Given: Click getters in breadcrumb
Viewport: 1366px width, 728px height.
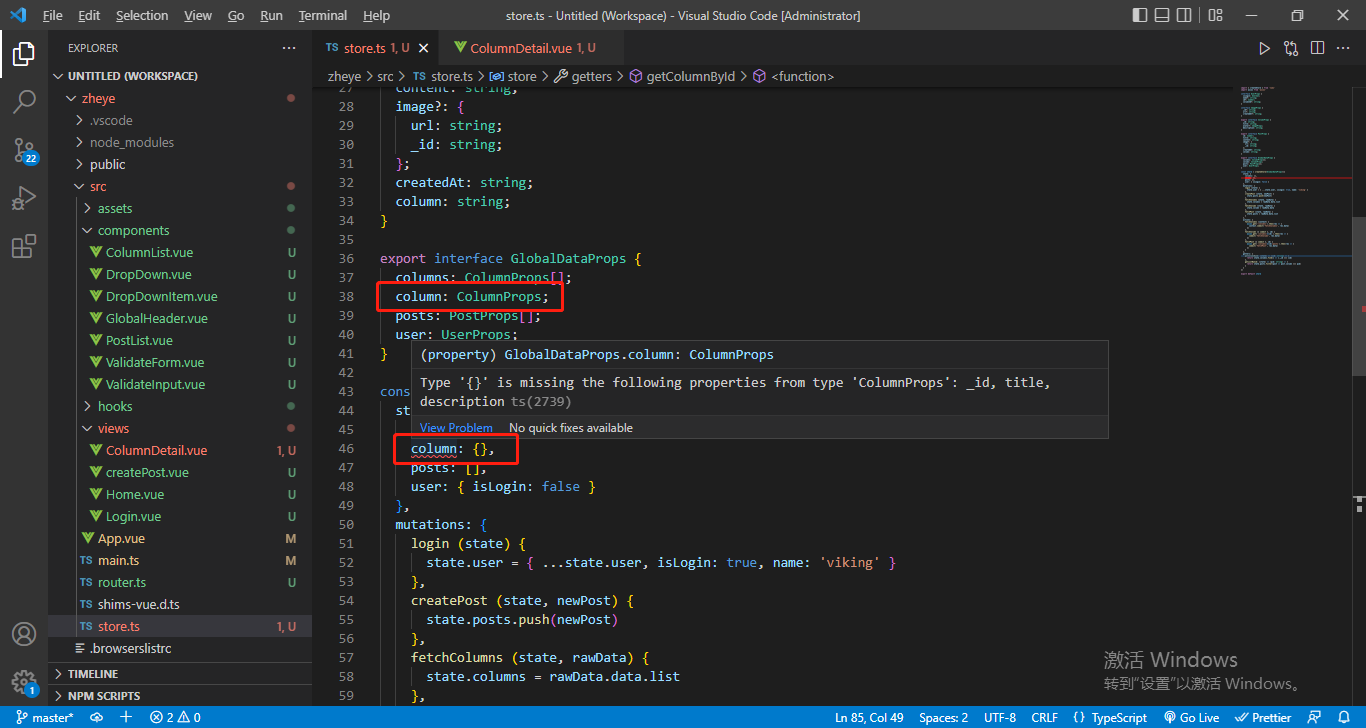Looking at the screenshot, I should [x=591, y=76].
